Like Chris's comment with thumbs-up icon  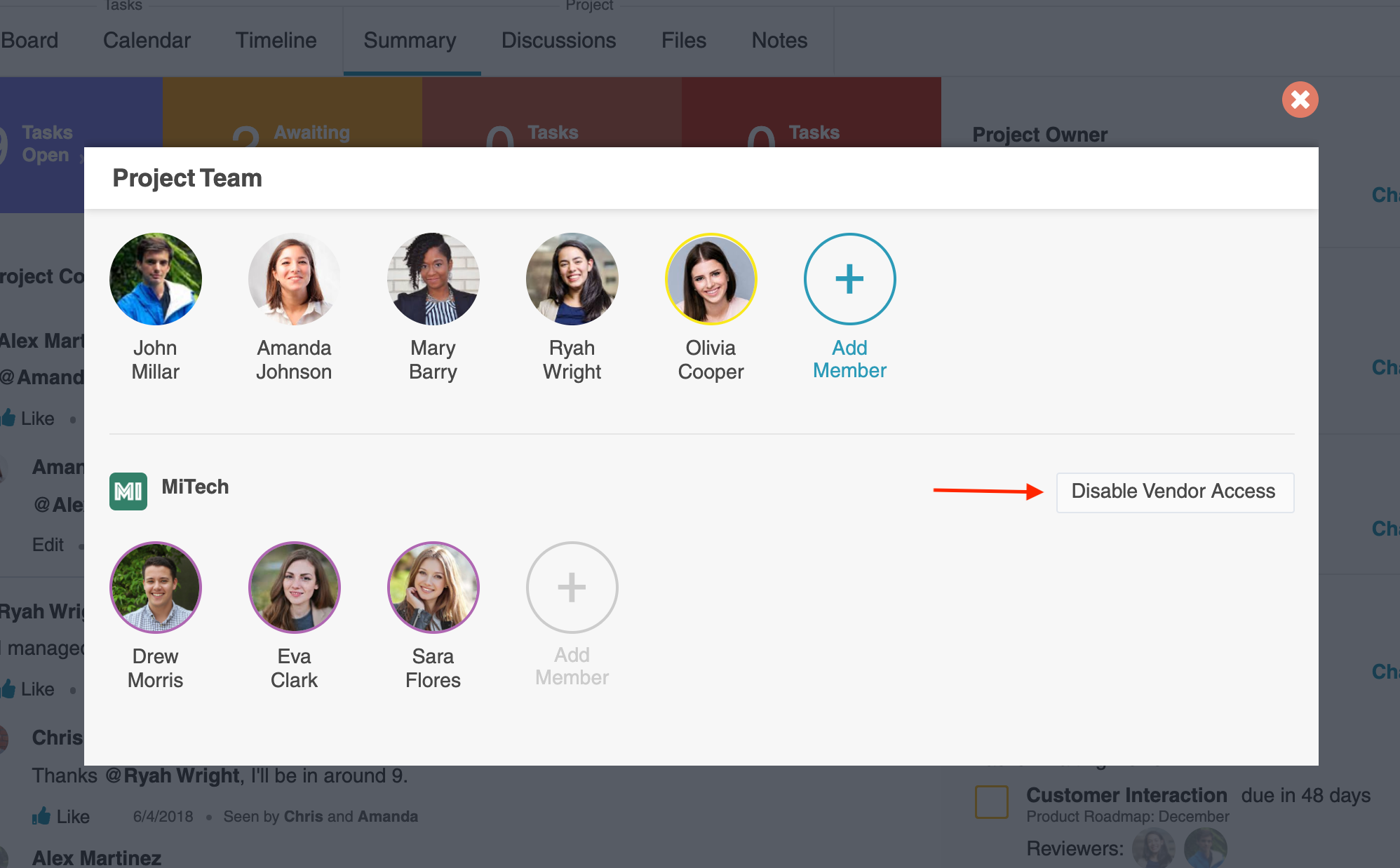(42, 816)
